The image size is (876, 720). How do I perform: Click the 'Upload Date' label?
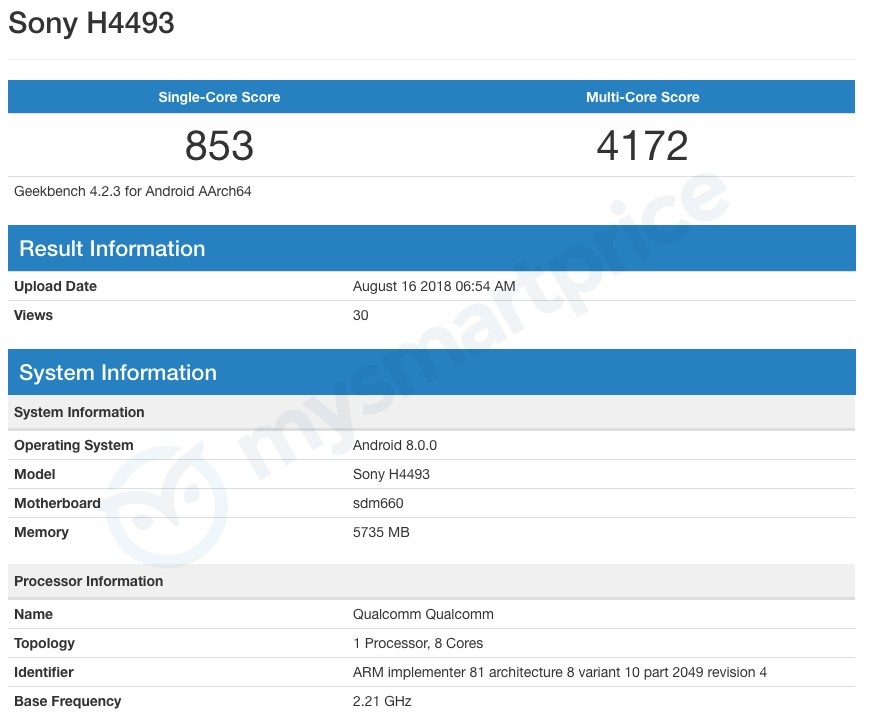(x=55, y=287)
